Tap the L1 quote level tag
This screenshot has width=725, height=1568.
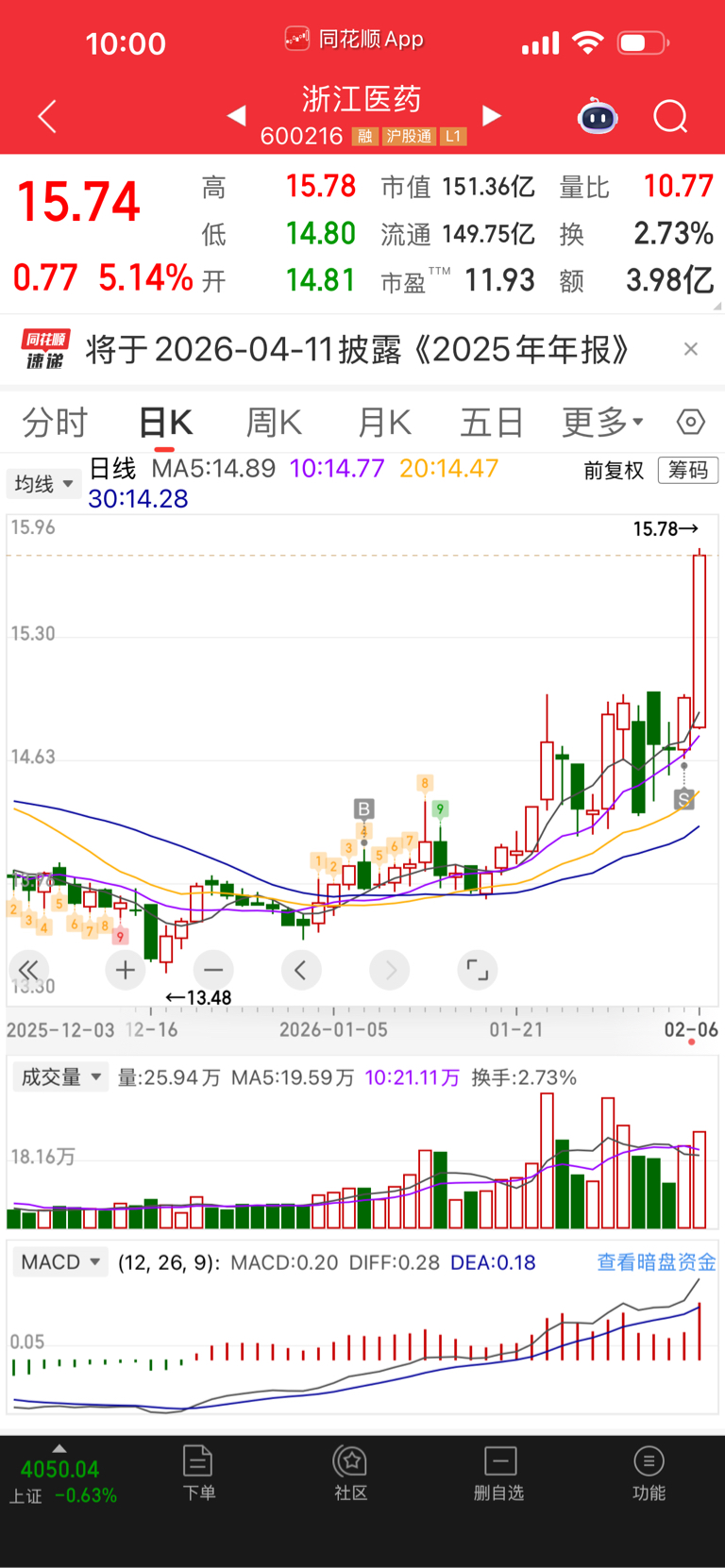click(x=453, y=137)
